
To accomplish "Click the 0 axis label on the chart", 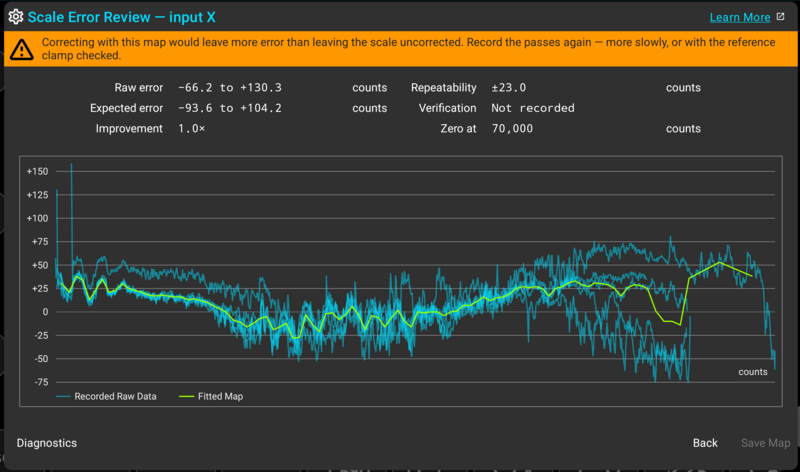I will tap(45, 312).
